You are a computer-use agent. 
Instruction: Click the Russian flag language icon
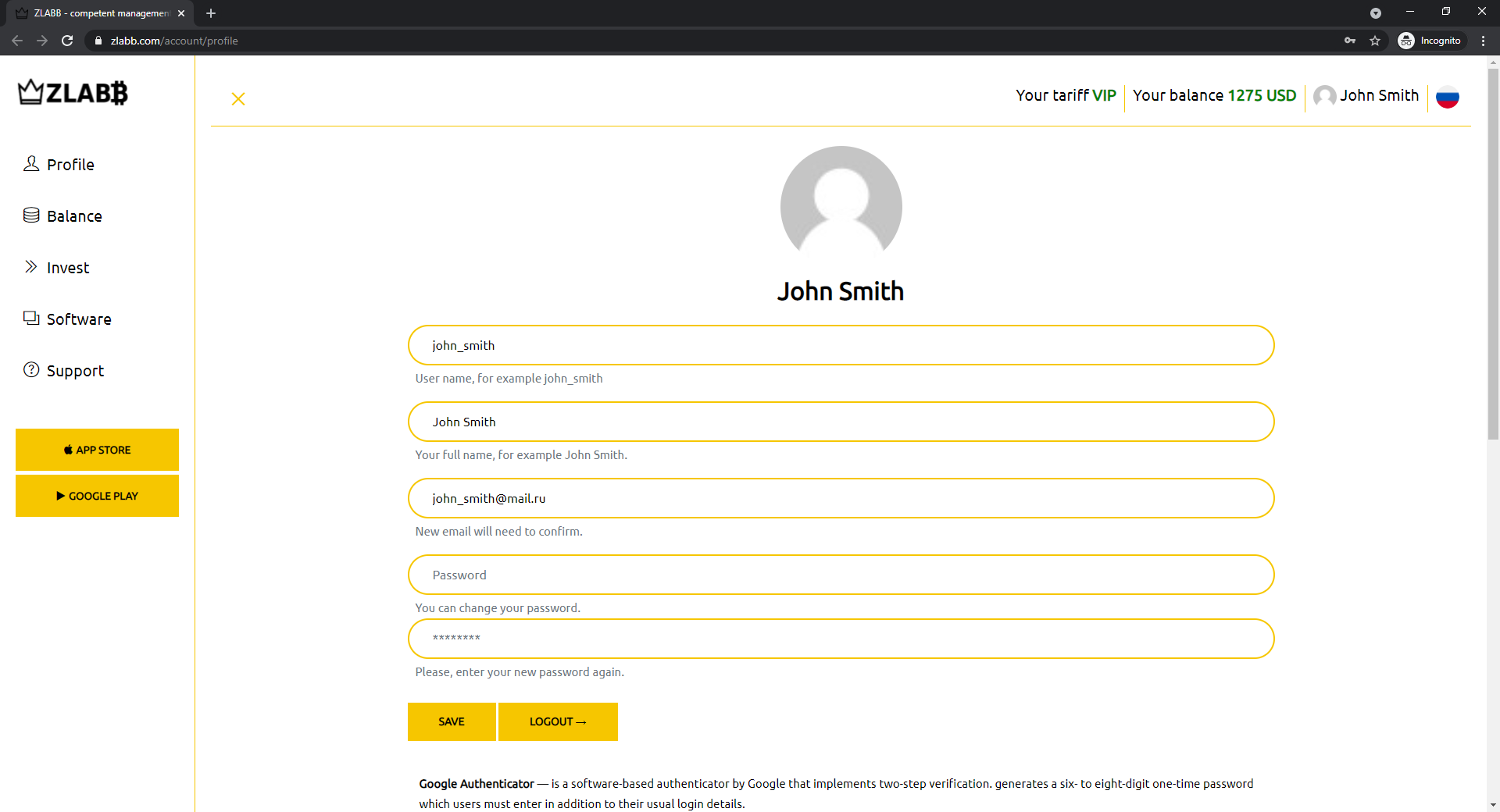1447,97
